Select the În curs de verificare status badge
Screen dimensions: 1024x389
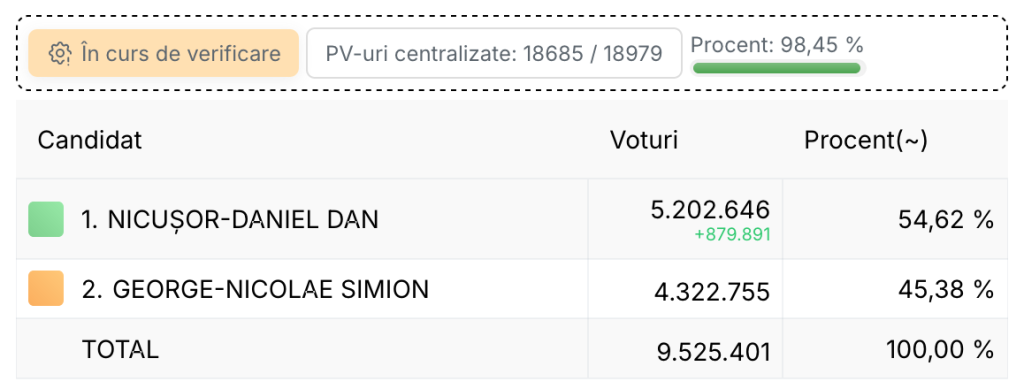(163, 53)
